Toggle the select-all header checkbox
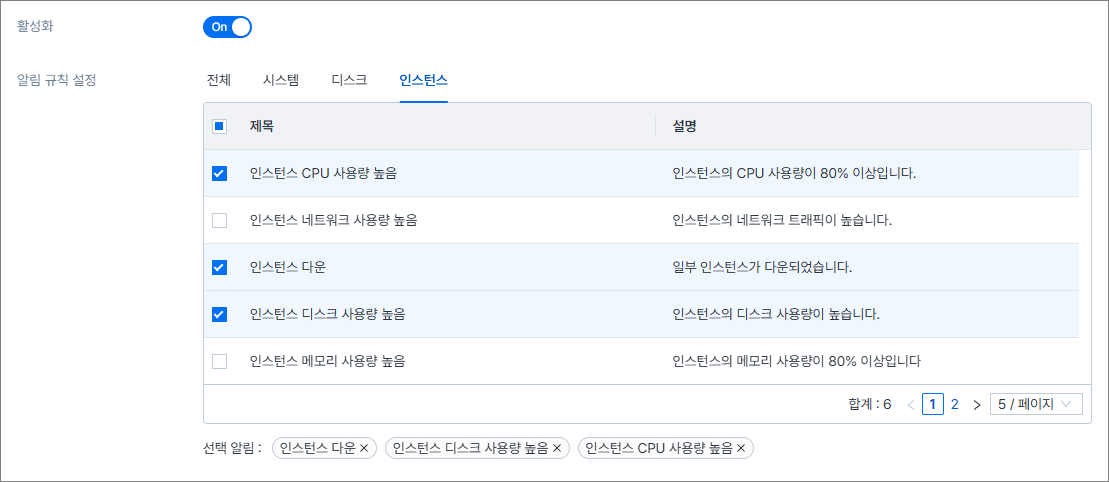 pyautogui.click(x=220, y=127)
